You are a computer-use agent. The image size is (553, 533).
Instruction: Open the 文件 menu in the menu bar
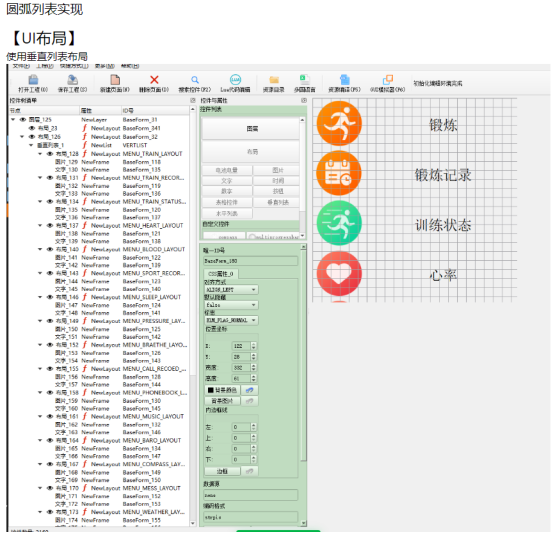(21, 66)
